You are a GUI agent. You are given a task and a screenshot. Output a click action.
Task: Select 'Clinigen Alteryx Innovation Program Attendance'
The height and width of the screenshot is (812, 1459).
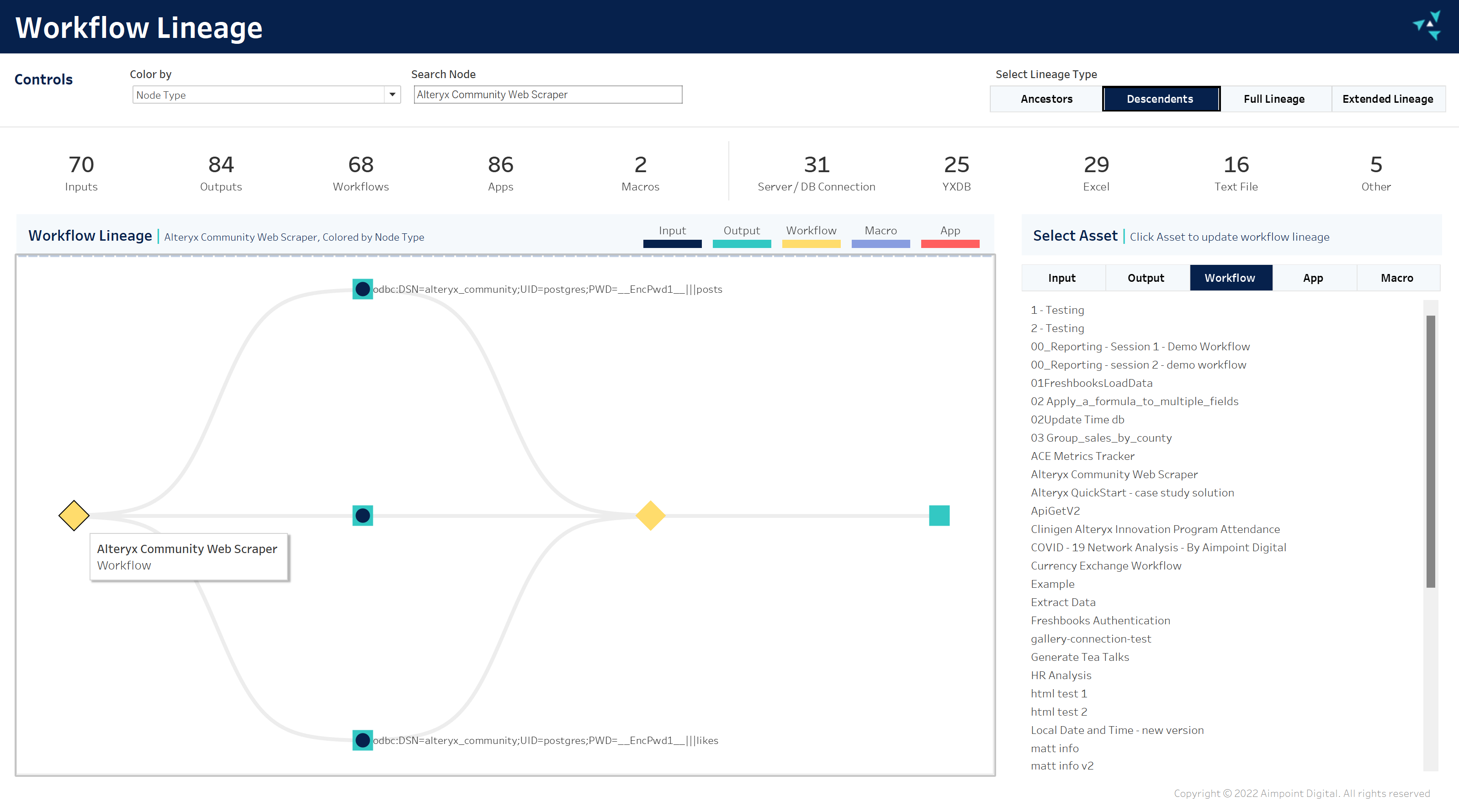coord(1156,529)
